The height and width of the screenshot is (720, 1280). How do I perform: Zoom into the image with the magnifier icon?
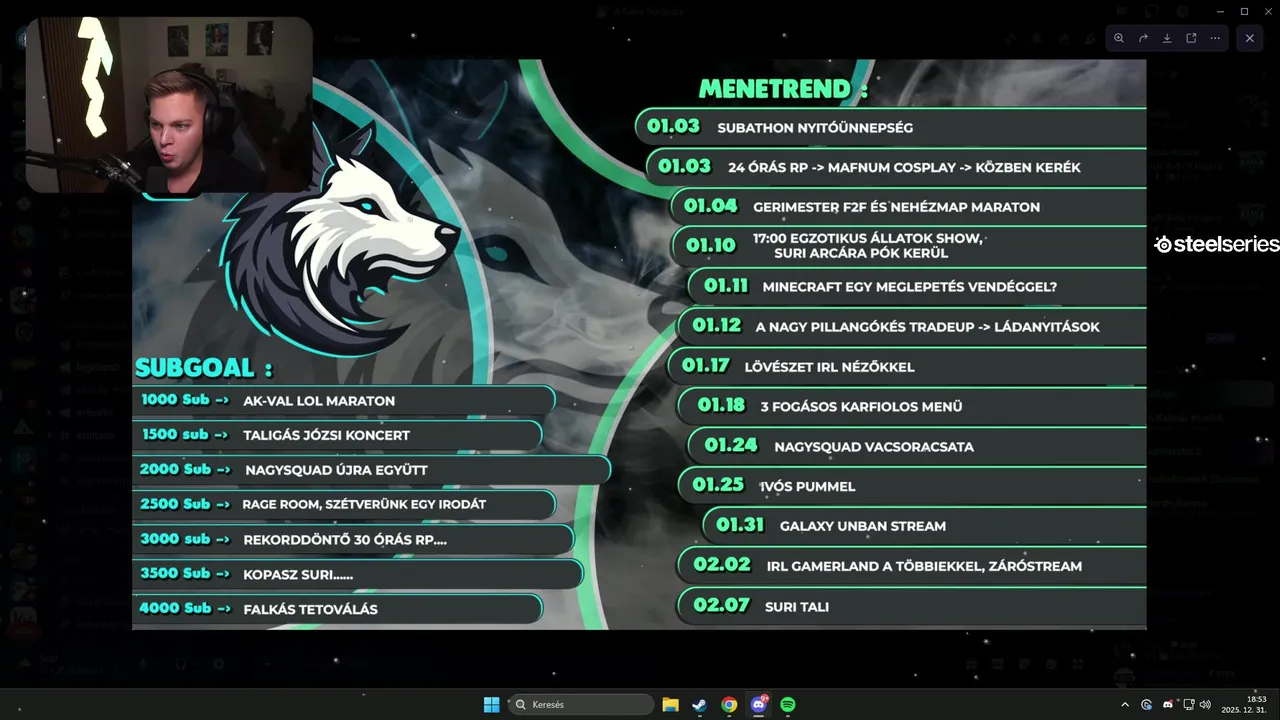[1119, 38]
